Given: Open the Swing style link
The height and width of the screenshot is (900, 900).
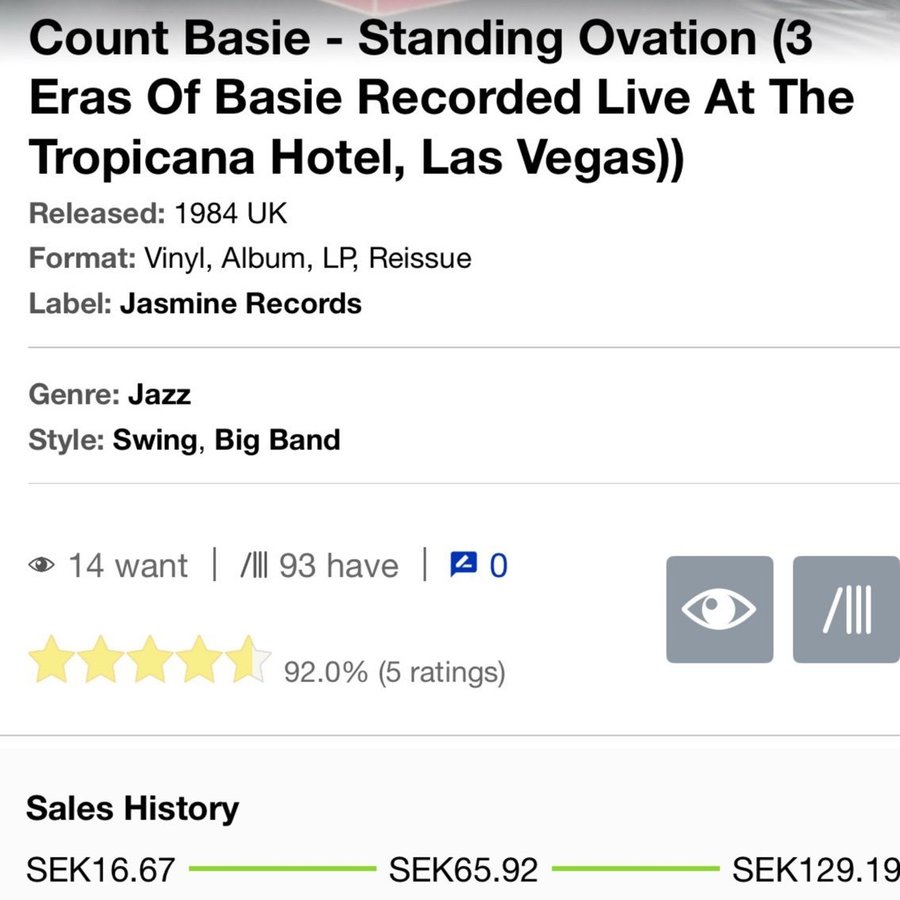Looking at the screenshot, I should tap(155, 440).
